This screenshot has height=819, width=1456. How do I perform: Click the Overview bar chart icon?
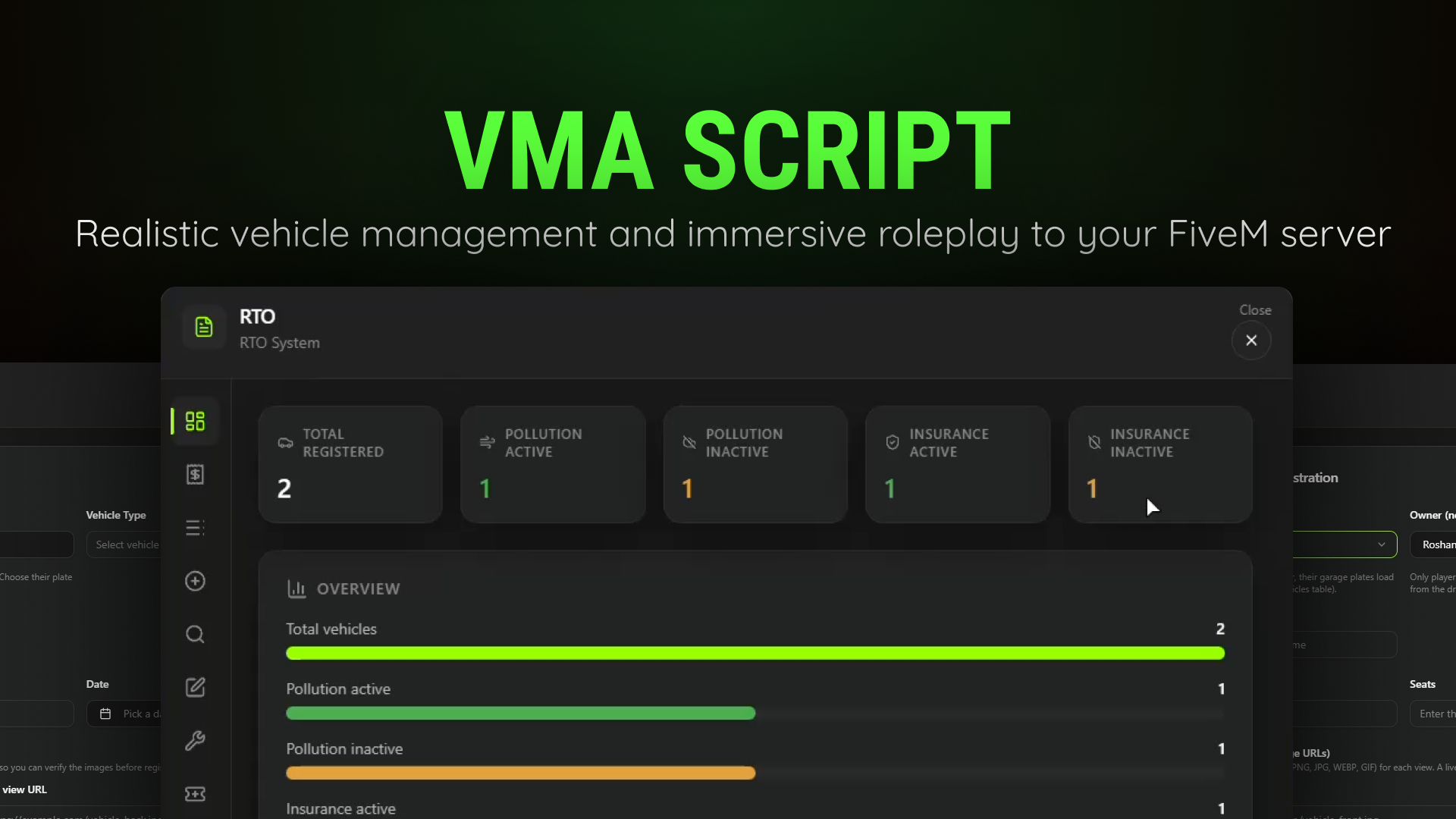click(x=297, y=588)
